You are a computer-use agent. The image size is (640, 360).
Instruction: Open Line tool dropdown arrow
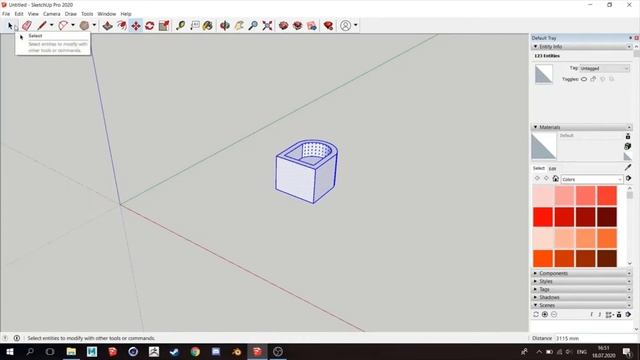click(x=51, y=25)
